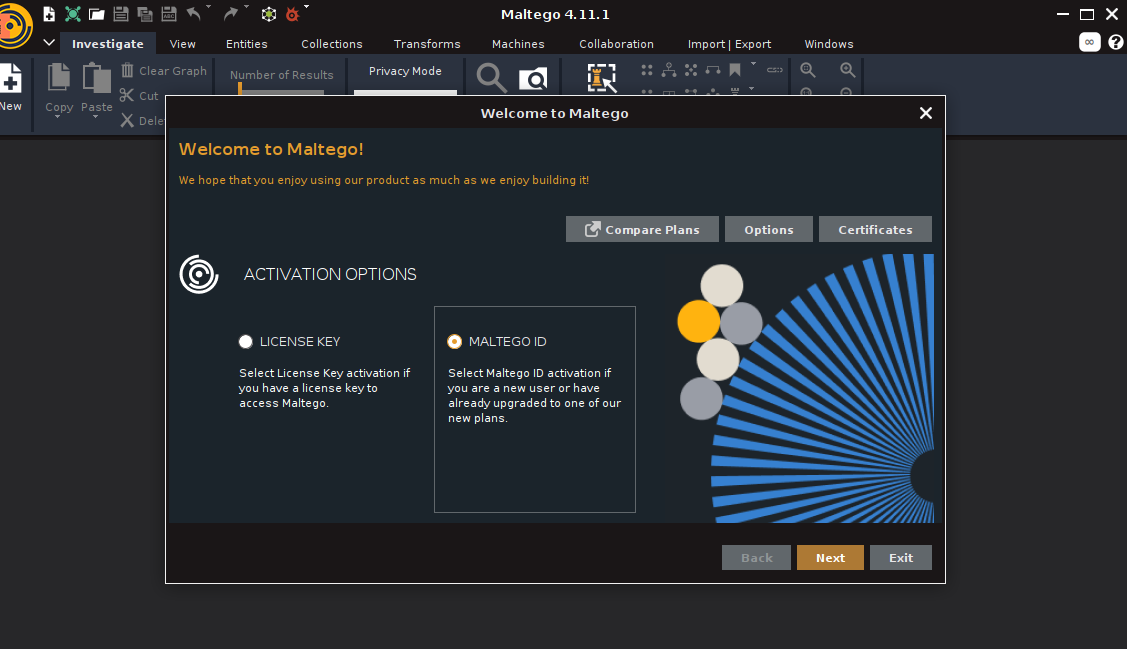Click the Options button in dialog
The height and width of the screenshot is (649, 1127).
(768, 229)
